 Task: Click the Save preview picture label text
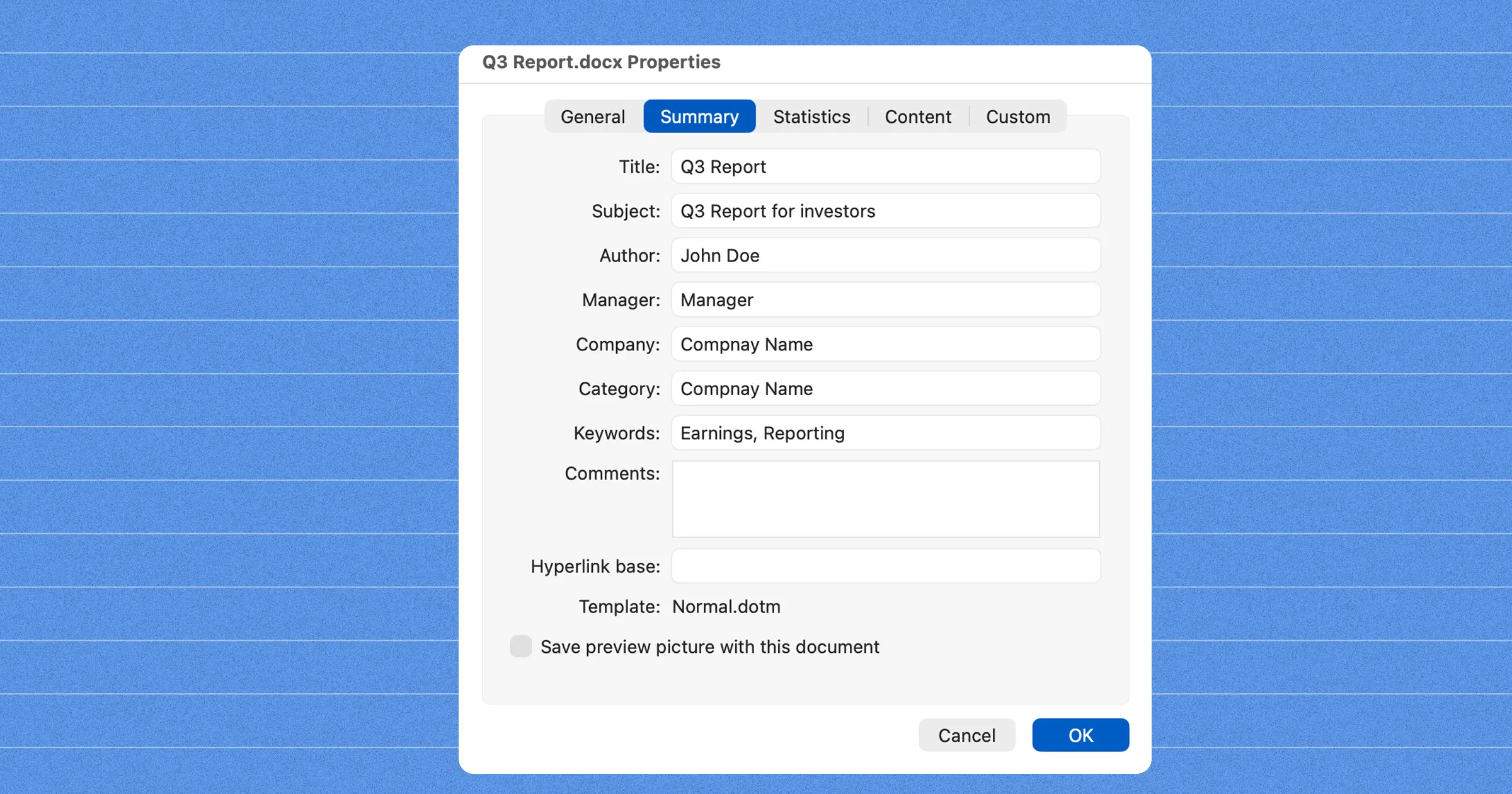[709, 647]
